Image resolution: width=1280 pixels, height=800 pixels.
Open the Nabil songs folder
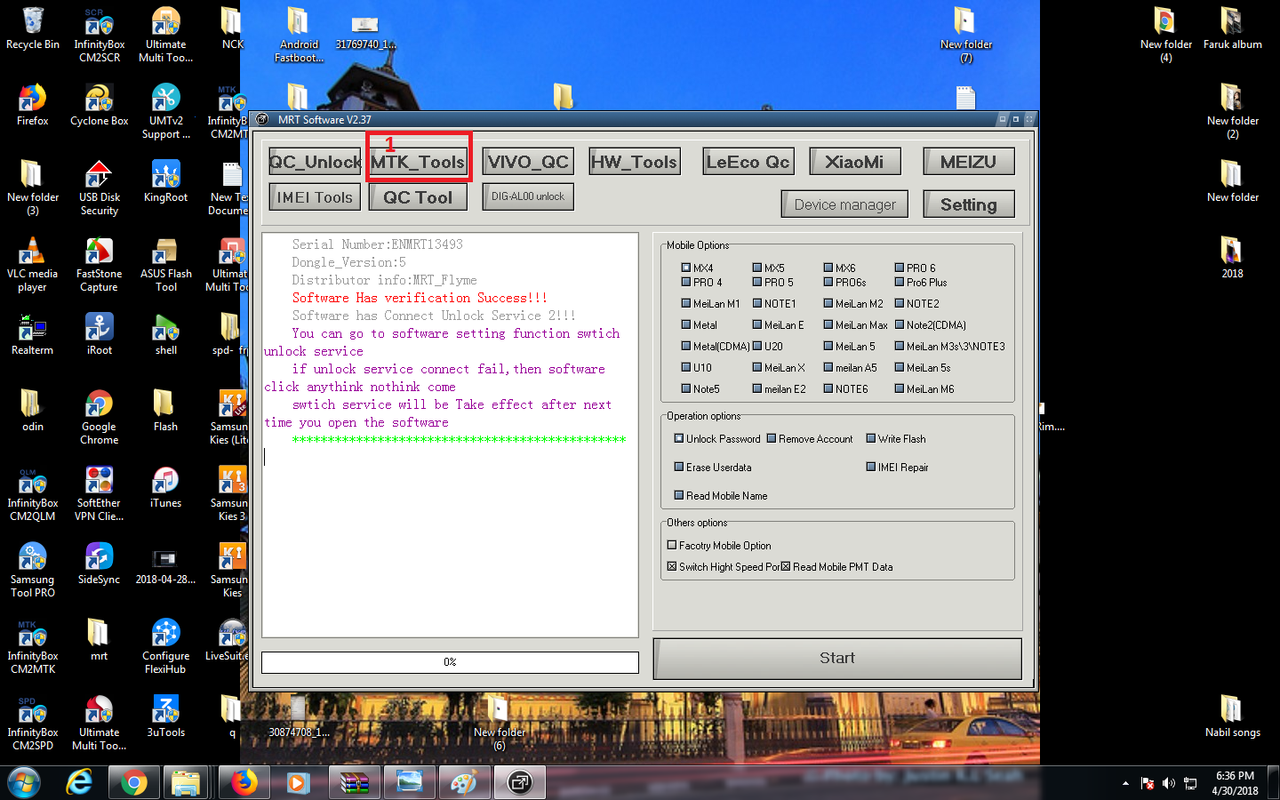pos(1232,716)
